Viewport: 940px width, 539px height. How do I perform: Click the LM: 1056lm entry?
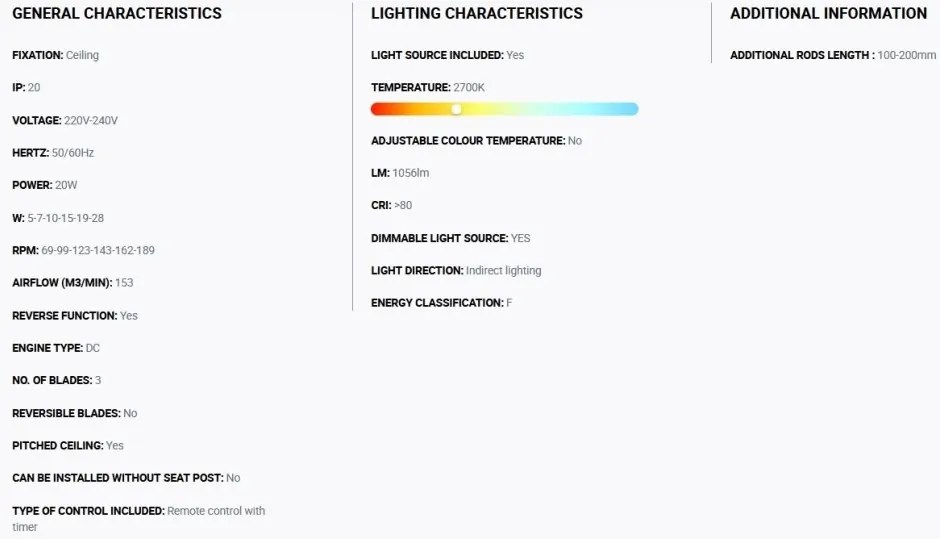(x=400, y=173)
